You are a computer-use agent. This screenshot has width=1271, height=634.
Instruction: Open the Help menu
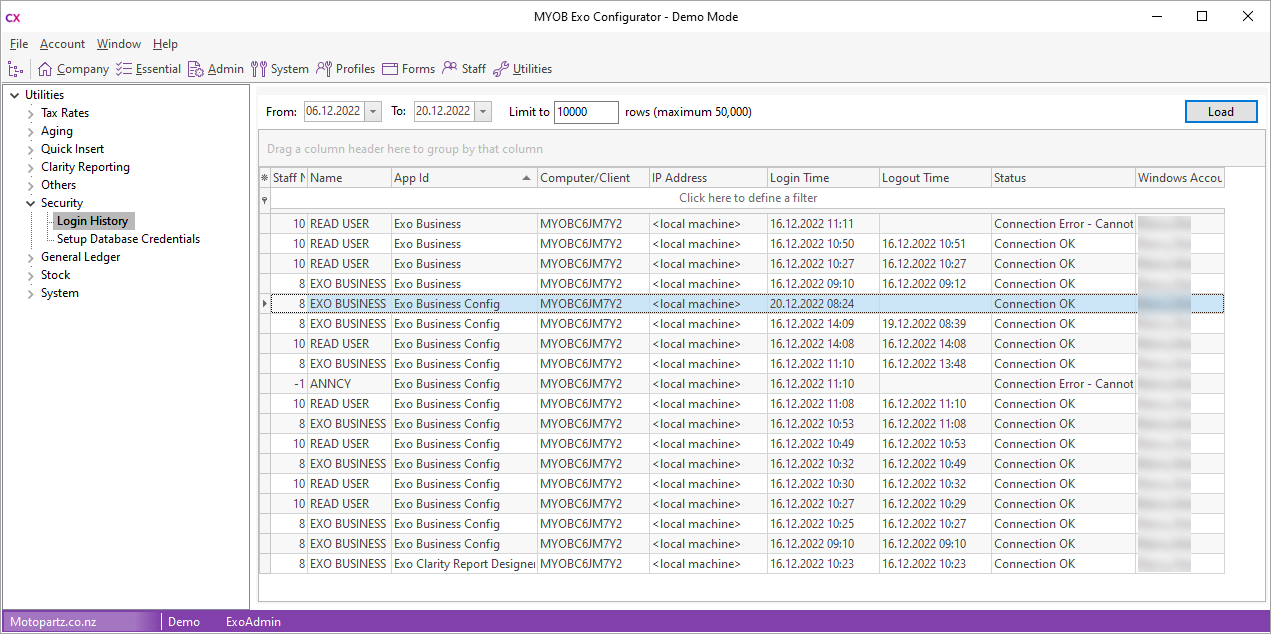pyautogui.click(x=165, y=44)
